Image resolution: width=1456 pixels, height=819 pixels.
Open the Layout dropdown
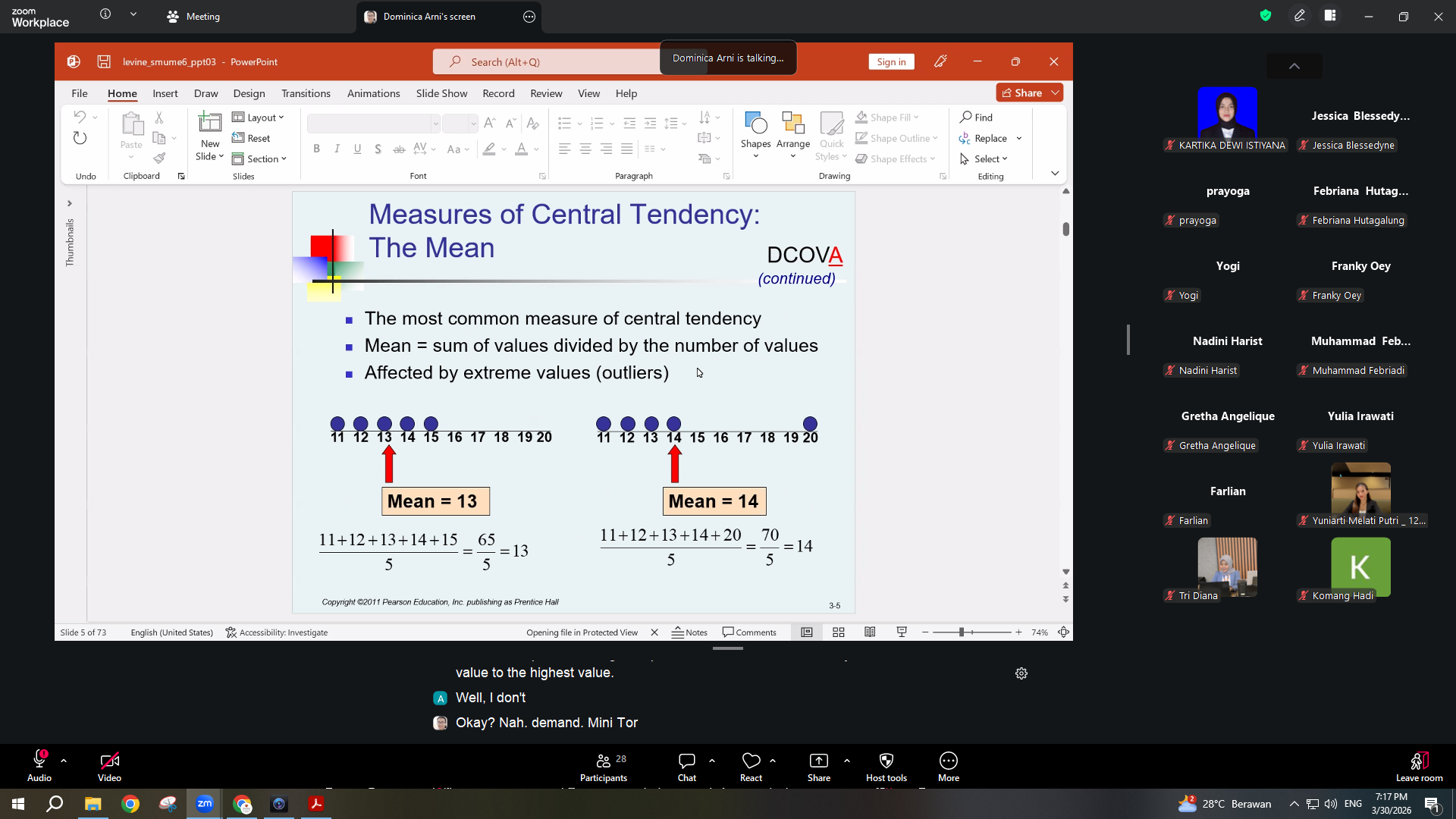tap(259, 118)
